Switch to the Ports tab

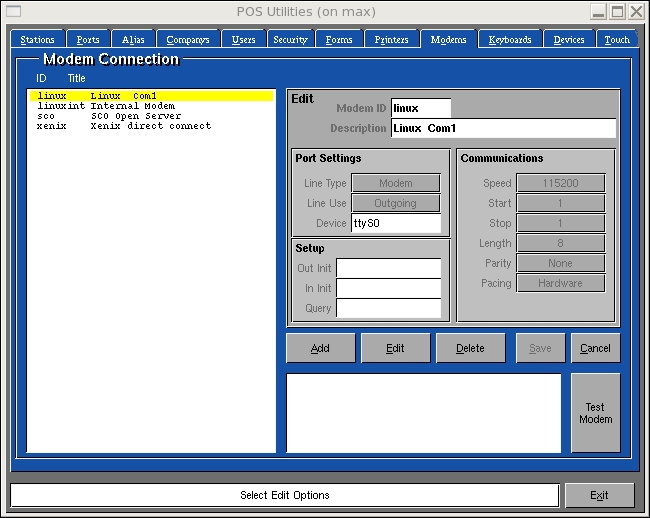(x=88, y=39)
